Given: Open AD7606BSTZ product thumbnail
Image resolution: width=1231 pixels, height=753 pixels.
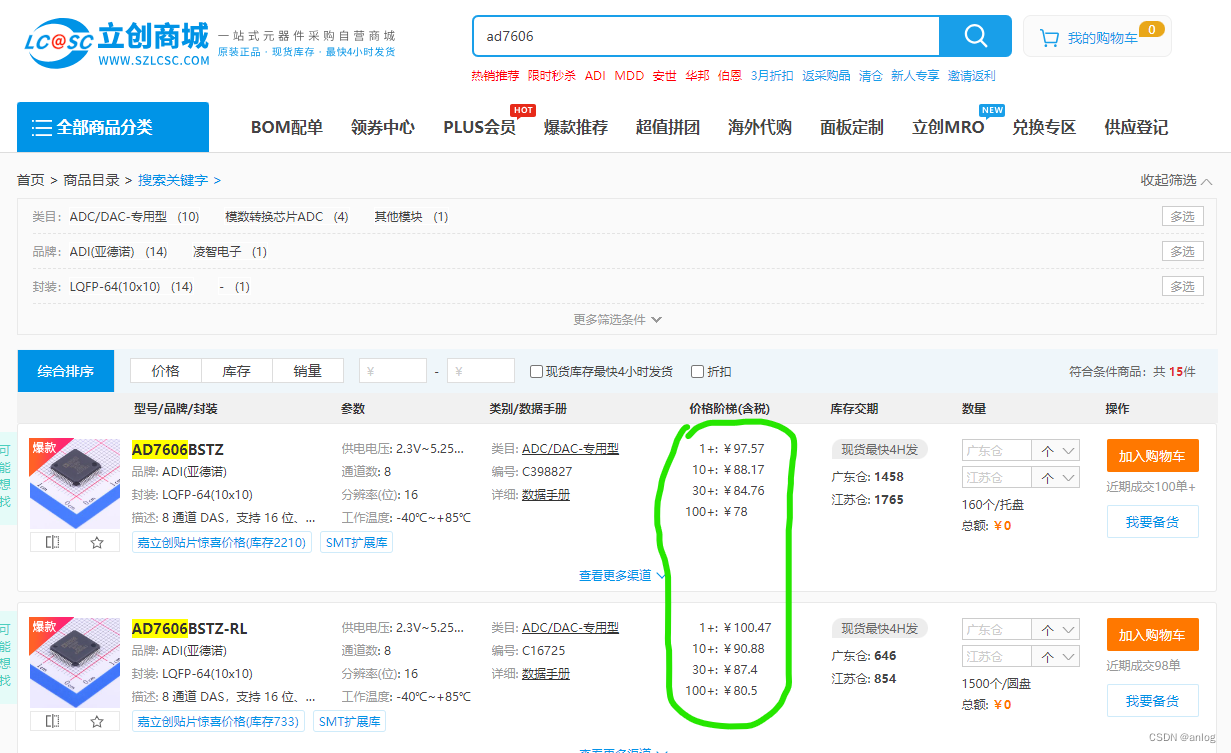Looking at the screenshot, I should [75, 483].
